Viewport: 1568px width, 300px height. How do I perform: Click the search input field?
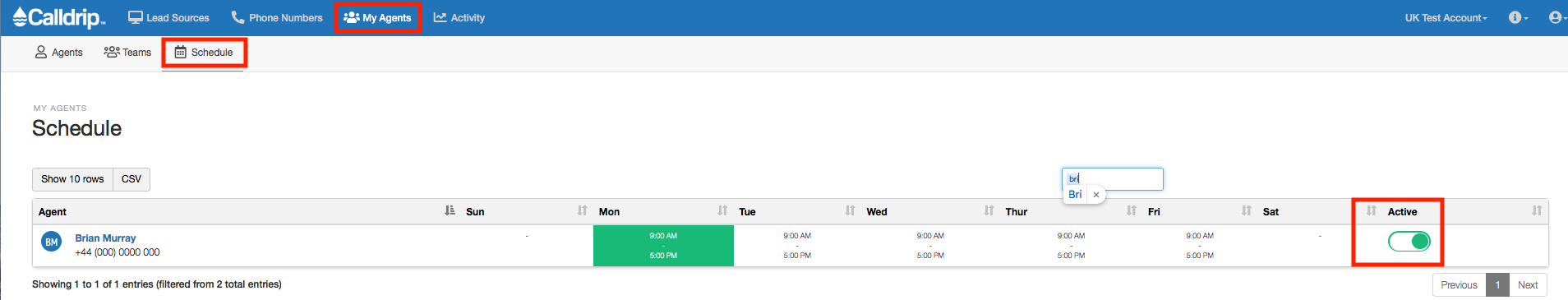[1113, 178]
